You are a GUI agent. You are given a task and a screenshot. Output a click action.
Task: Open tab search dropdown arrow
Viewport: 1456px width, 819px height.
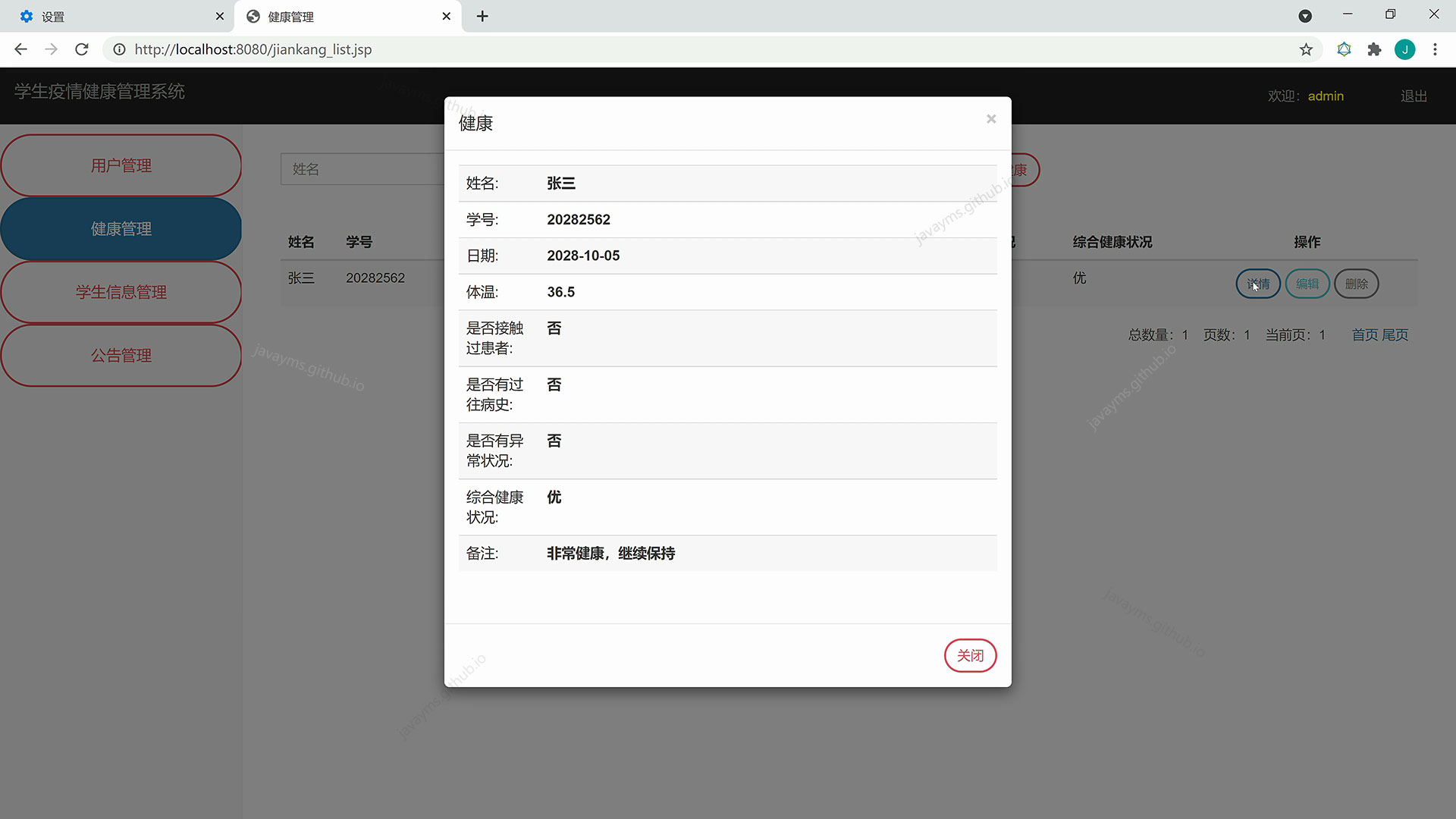[x=1305, y=16]
